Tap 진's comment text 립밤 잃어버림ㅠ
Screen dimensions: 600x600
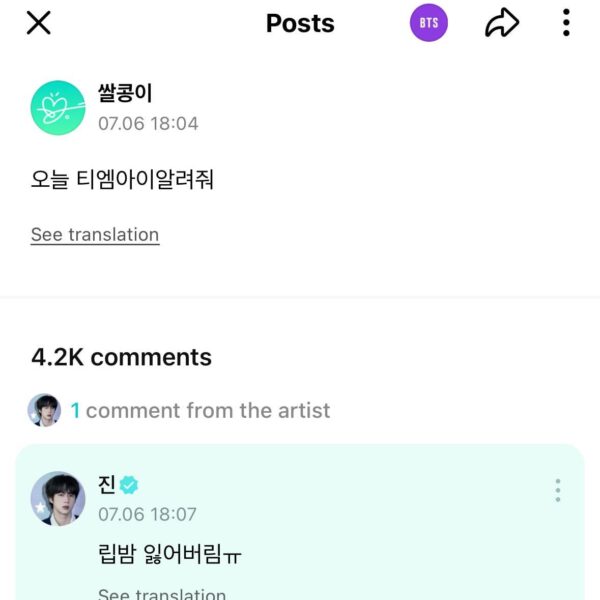(170, 554)
